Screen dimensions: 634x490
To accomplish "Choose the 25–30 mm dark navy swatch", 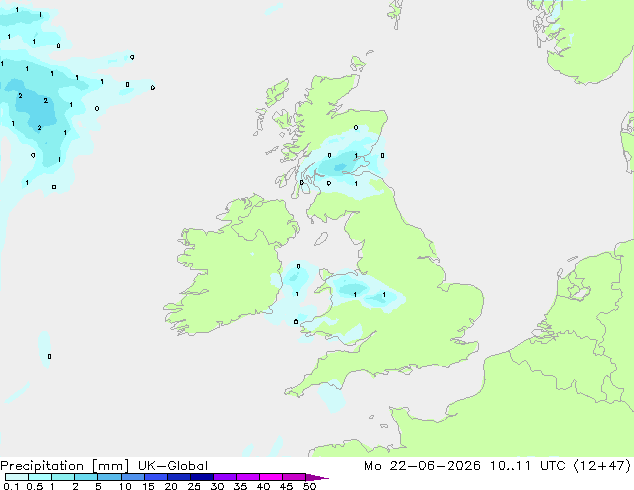I will tap(201, 477).
